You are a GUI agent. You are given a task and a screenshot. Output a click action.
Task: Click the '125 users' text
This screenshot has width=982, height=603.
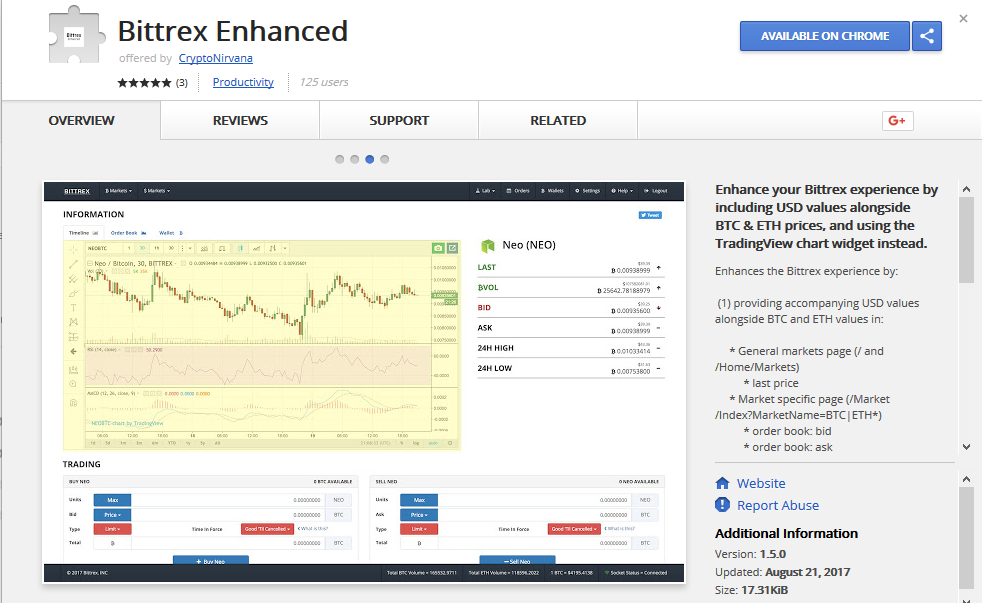coord(323,82)
